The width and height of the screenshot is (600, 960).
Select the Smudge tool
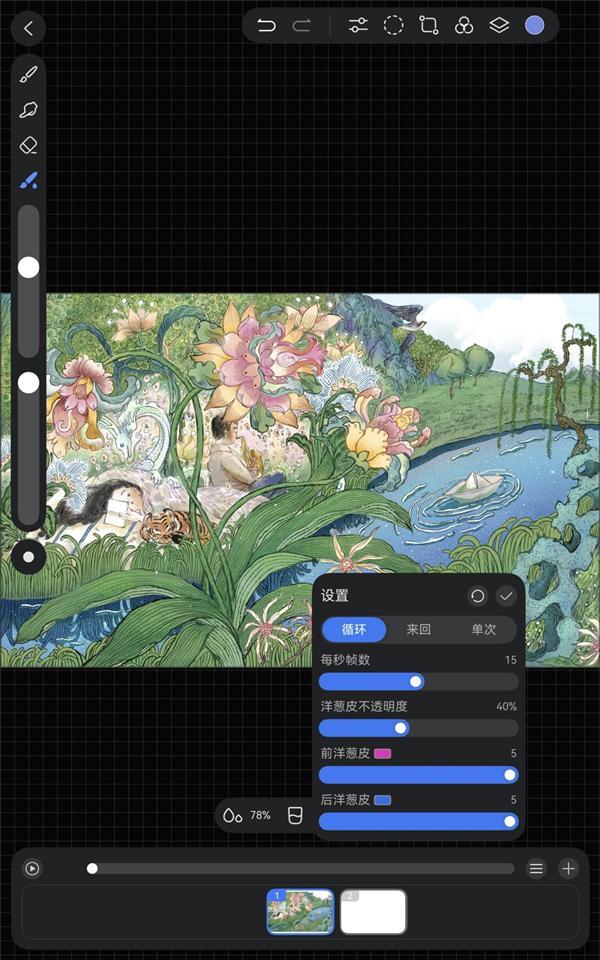[x=29, y=110]
